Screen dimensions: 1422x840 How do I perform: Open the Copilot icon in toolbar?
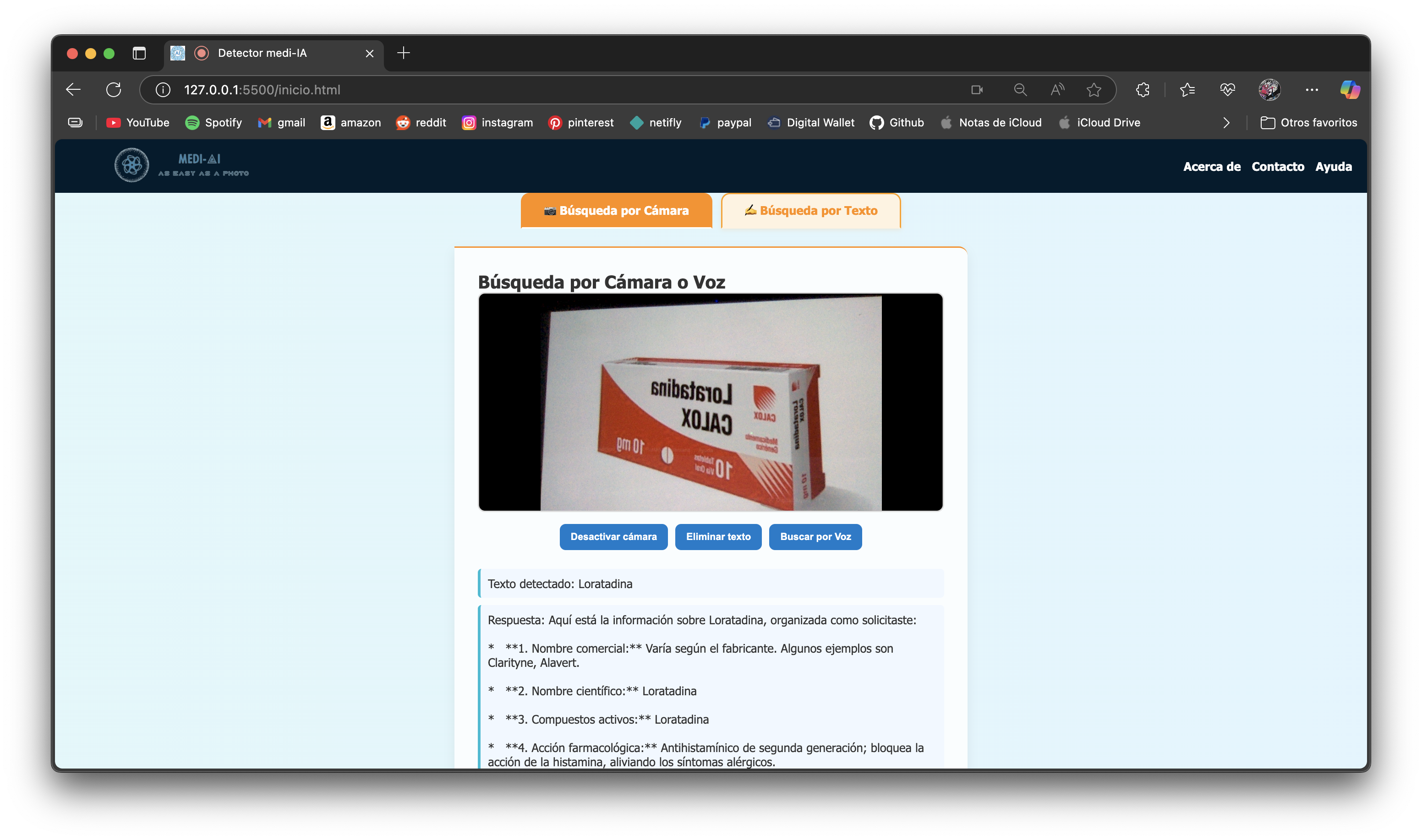1350,89
